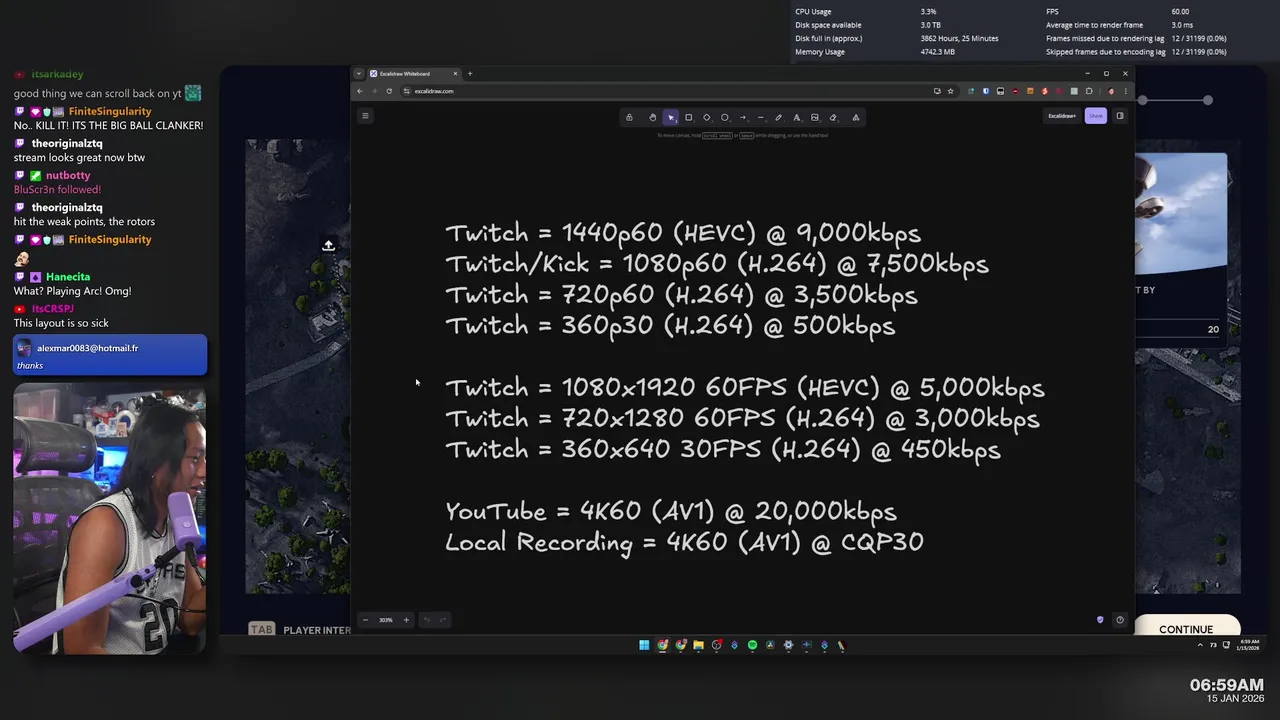This screenshot has width=1280, height=720.
Task: Open File Explorer from the taskbar
Action: pos(698,645)
